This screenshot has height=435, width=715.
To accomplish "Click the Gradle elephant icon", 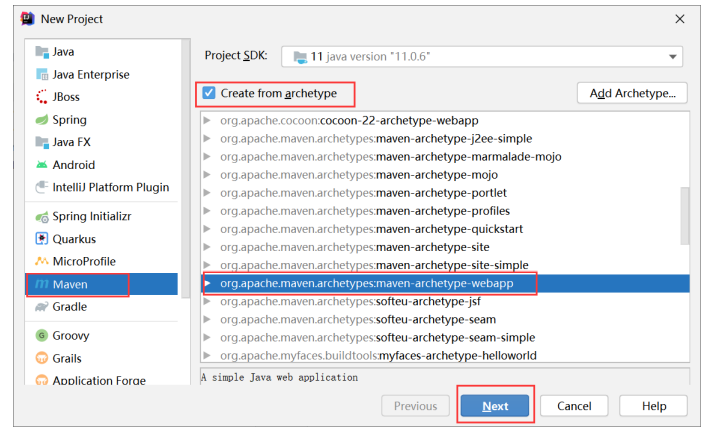I will (42, 307).
